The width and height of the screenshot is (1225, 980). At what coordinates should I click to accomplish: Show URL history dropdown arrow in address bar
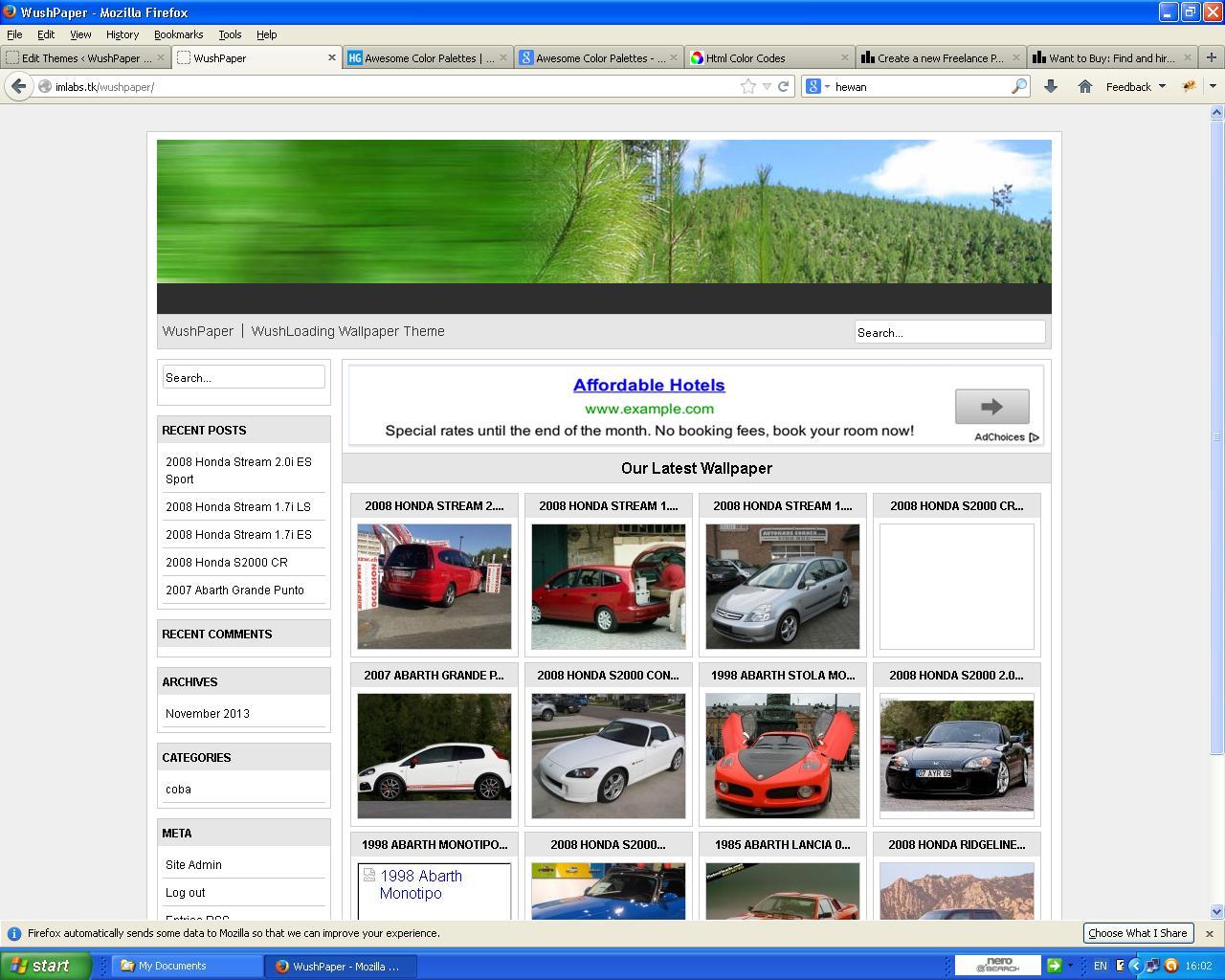click(767, 86)
